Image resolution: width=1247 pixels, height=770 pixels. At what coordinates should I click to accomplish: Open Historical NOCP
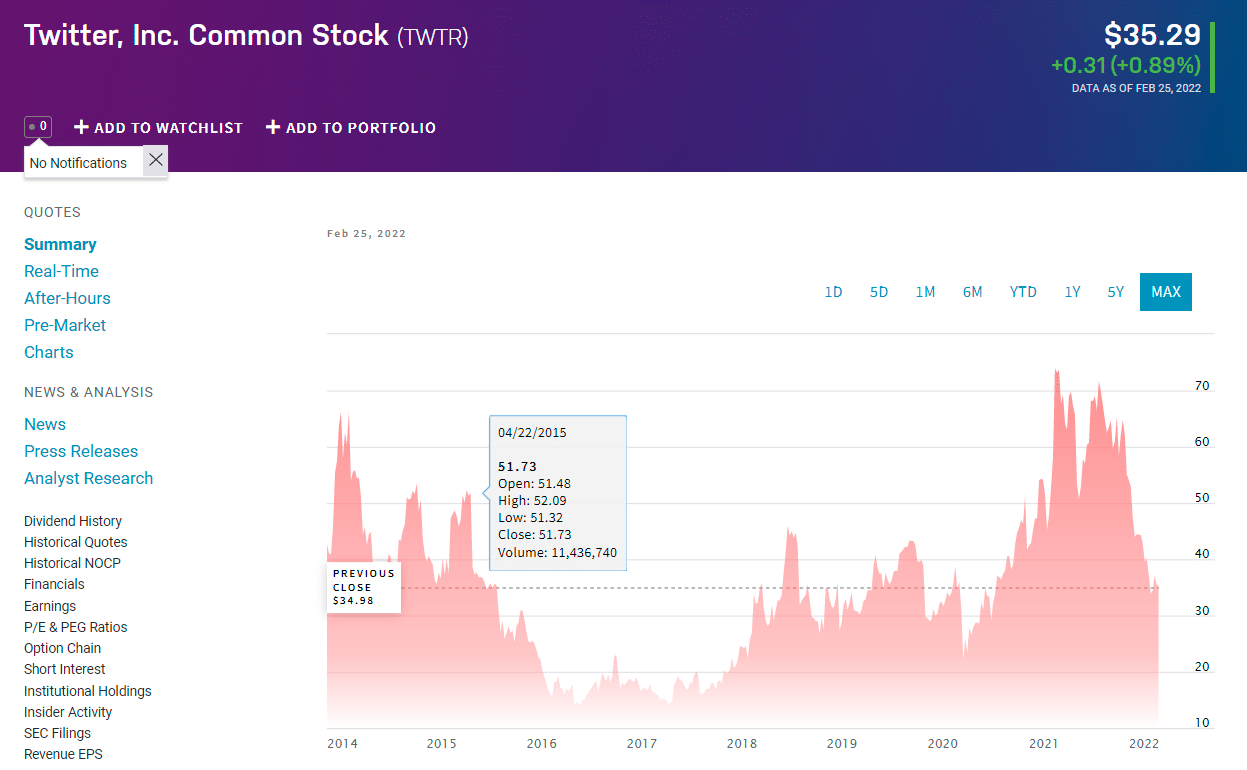pyautogui.click(x=72, y=563)
